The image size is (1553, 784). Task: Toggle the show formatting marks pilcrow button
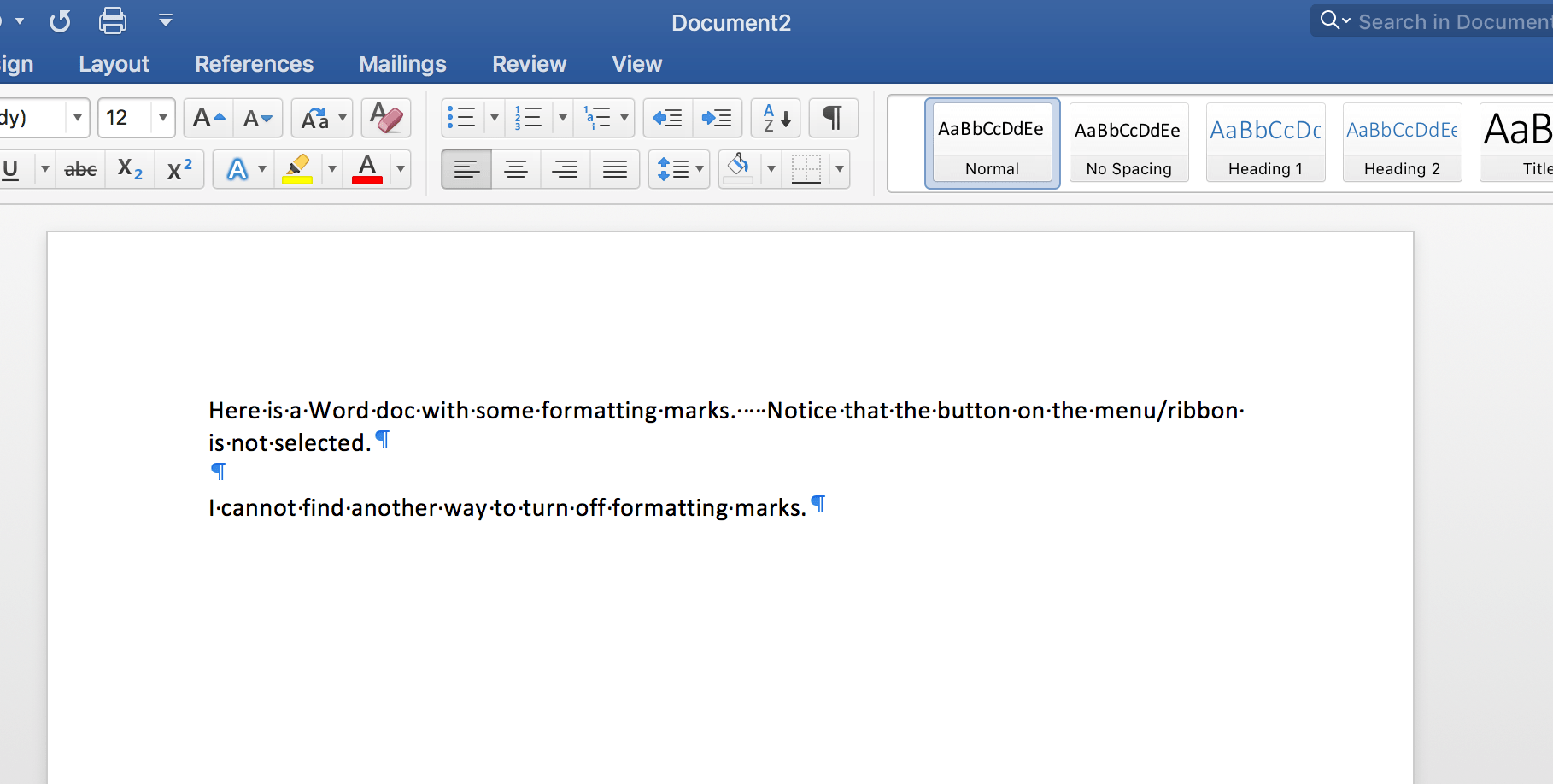[833, 118]
